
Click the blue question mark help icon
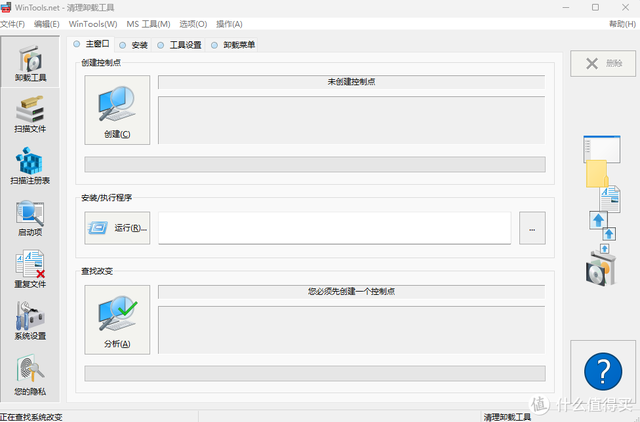click(603, 371)
